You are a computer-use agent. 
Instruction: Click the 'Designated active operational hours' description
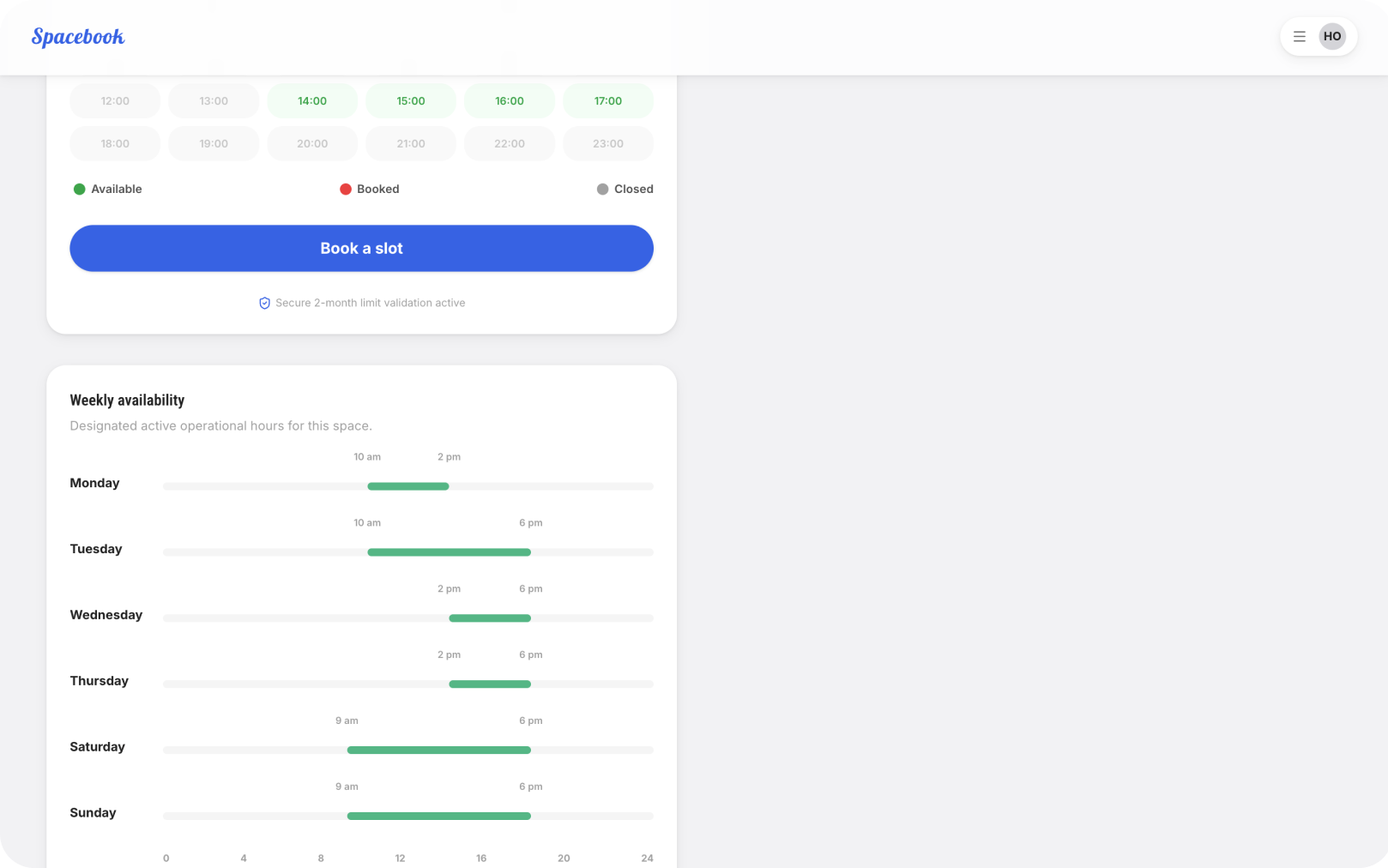tap(220, 426)
